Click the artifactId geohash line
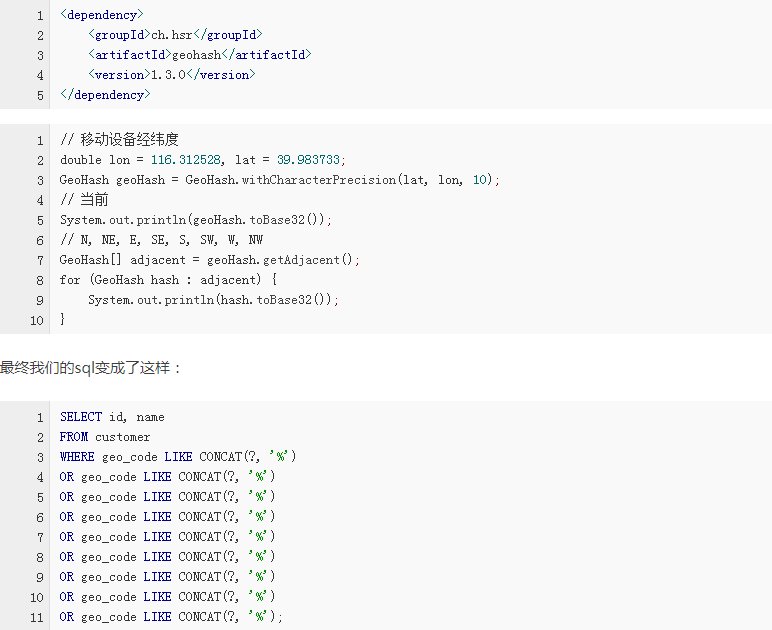The height and width of the screenshot is (630, 772). [x=199, y=55]
